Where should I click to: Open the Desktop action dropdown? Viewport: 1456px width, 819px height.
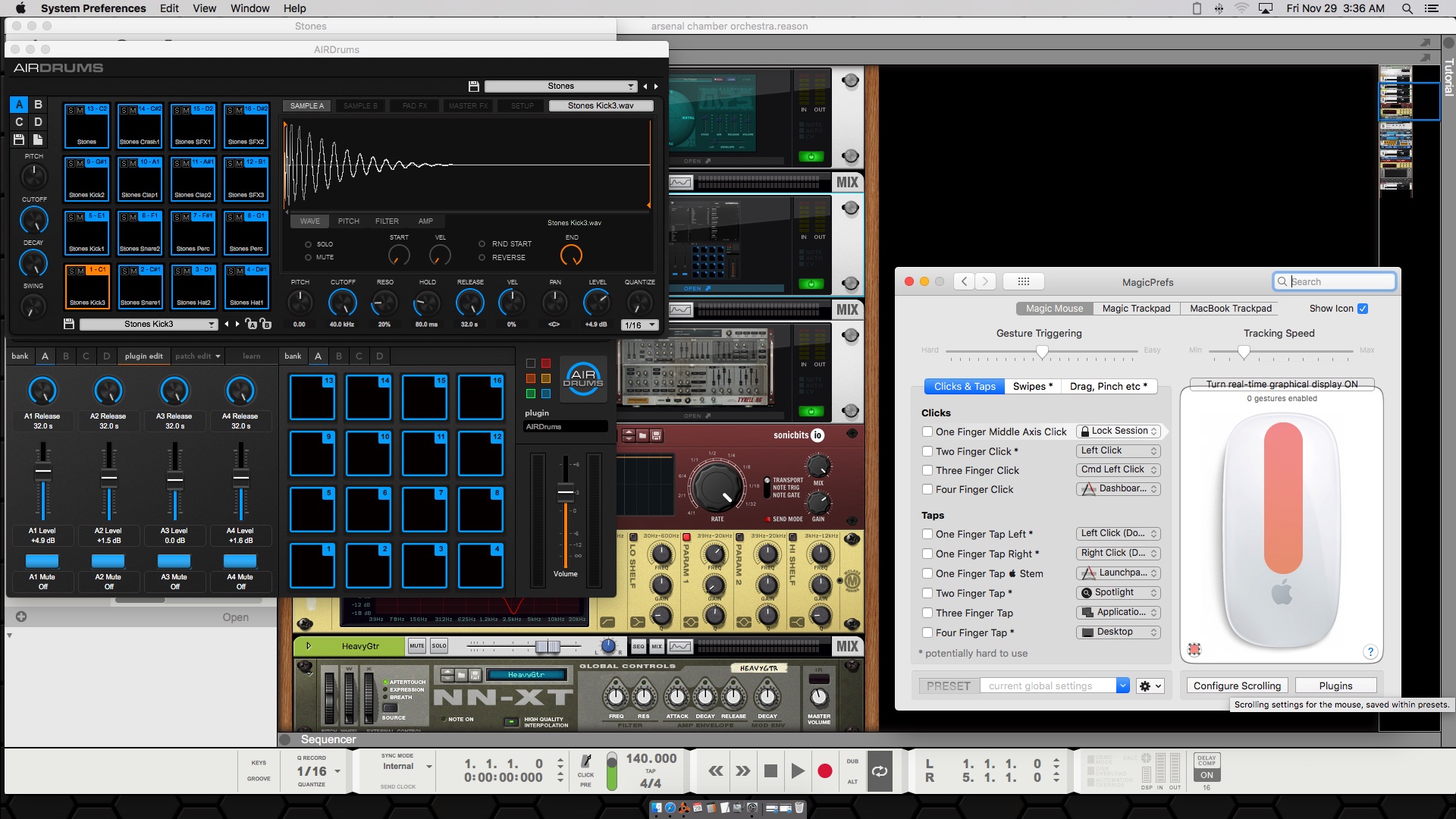[1119, 632]
